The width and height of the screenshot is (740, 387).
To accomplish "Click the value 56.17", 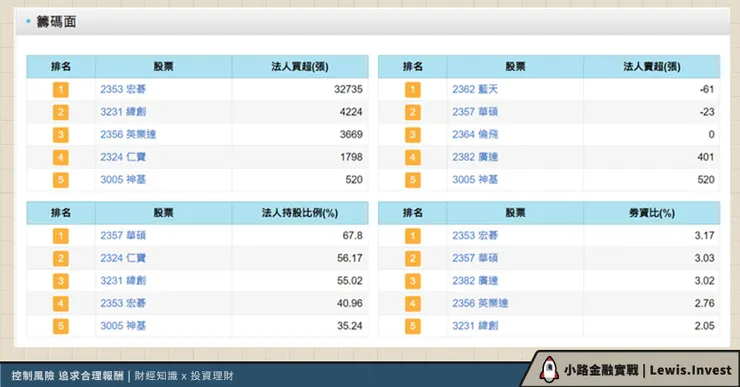I will 350,258.
